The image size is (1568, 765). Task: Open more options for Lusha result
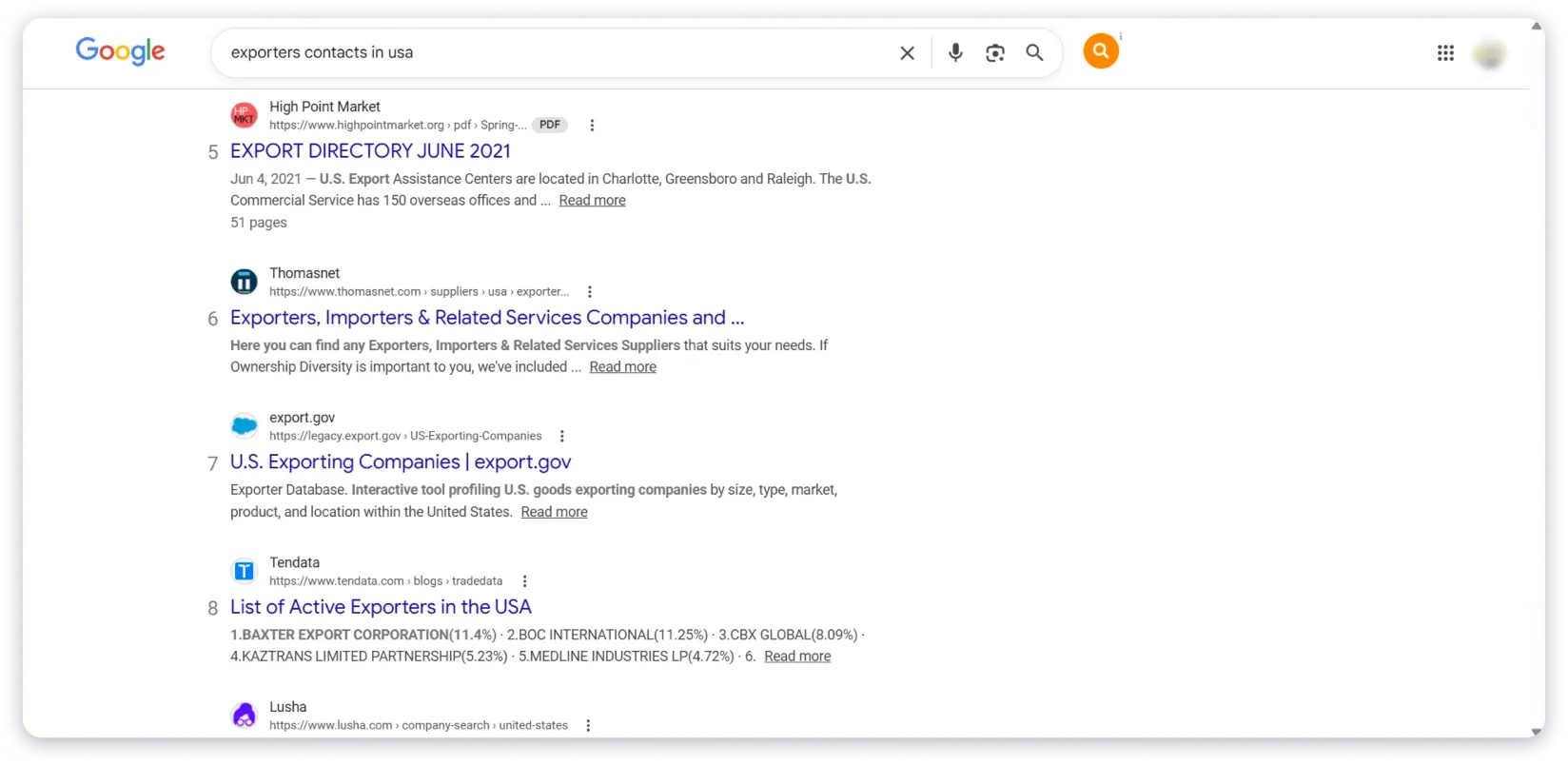(x=588, y=726)
